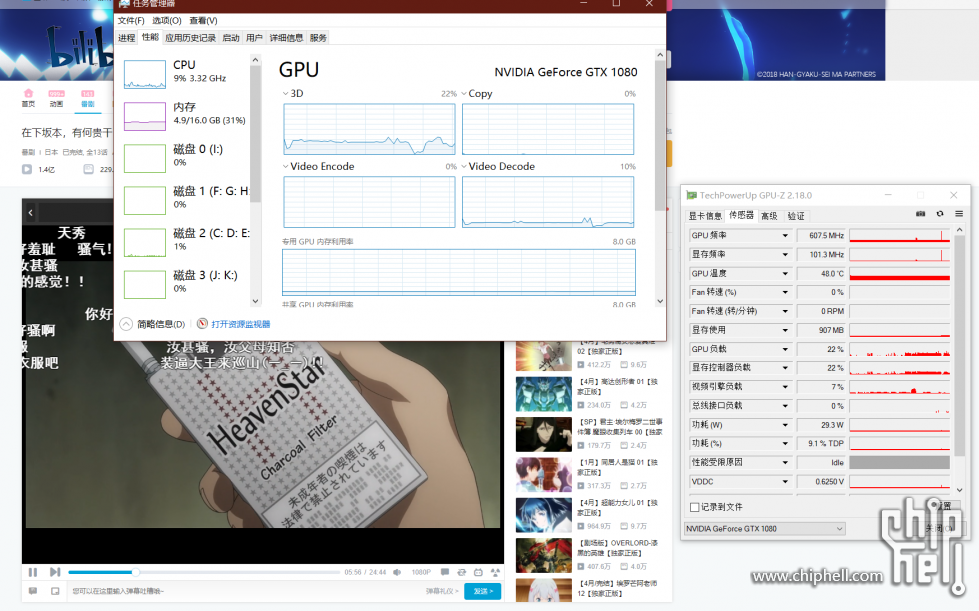
Task: Toggle danmaku display icon in player controls
Action: [x=445, y=572]
